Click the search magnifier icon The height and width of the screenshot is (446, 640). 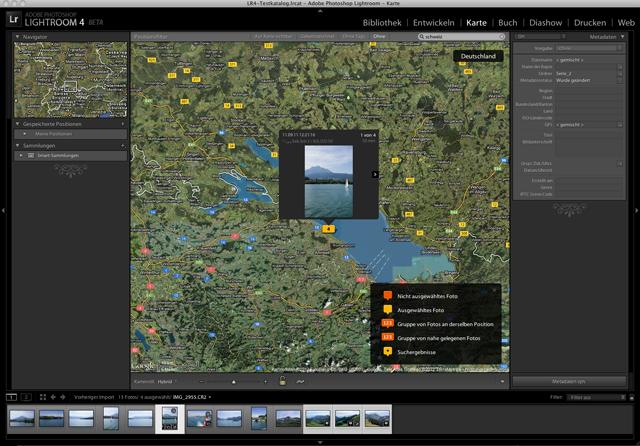pos(422,37)
